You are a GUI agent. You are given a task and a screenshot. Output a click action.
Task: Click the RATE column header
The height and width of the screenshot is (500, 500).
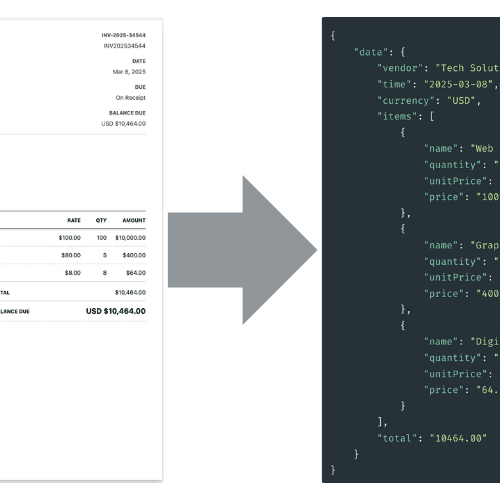coord(74,220)
